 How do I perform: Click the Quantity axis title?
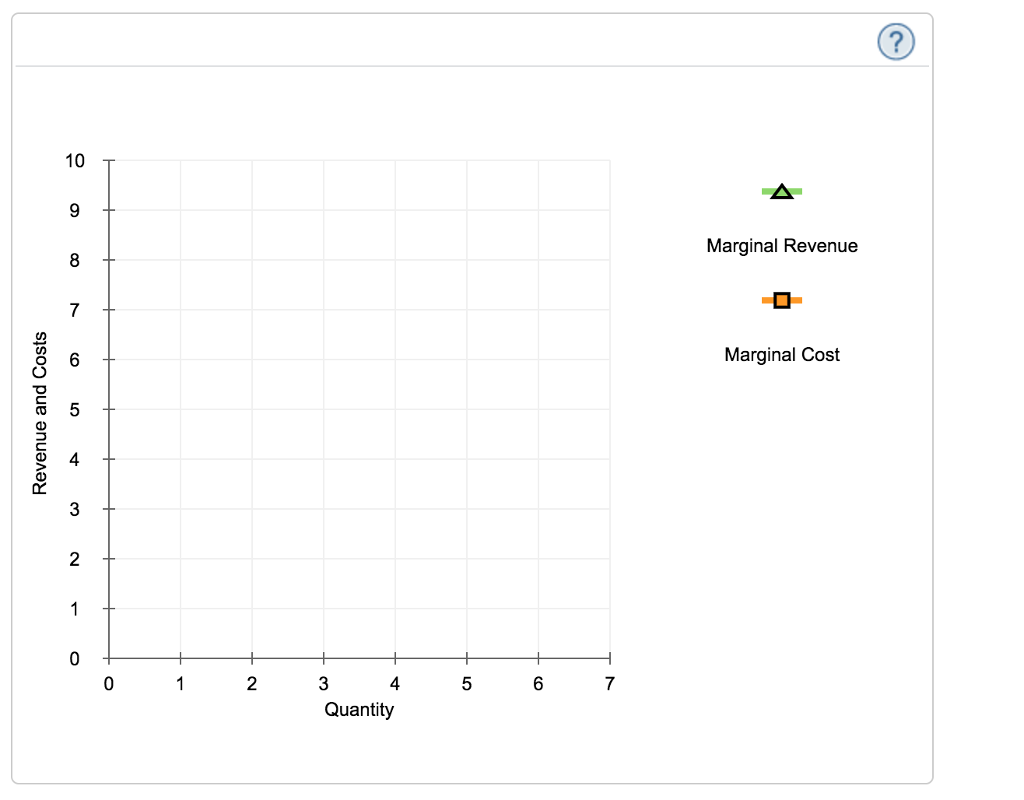pyautogui.click(x=359, y=710)
